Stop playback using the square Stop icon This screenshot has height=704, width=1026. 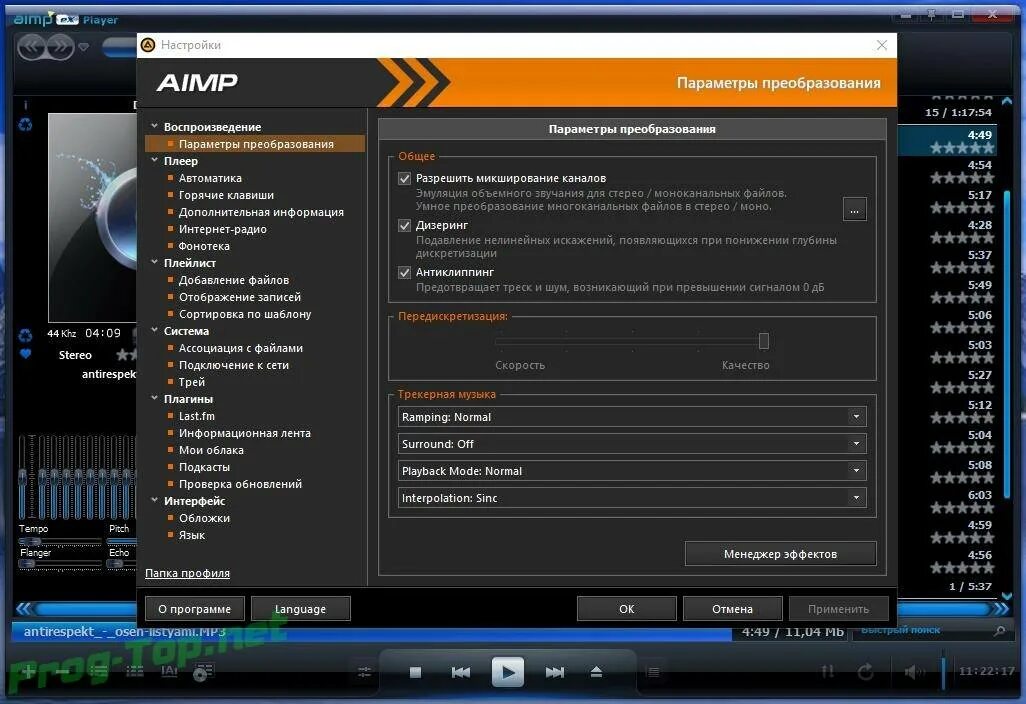coord(415,672)
